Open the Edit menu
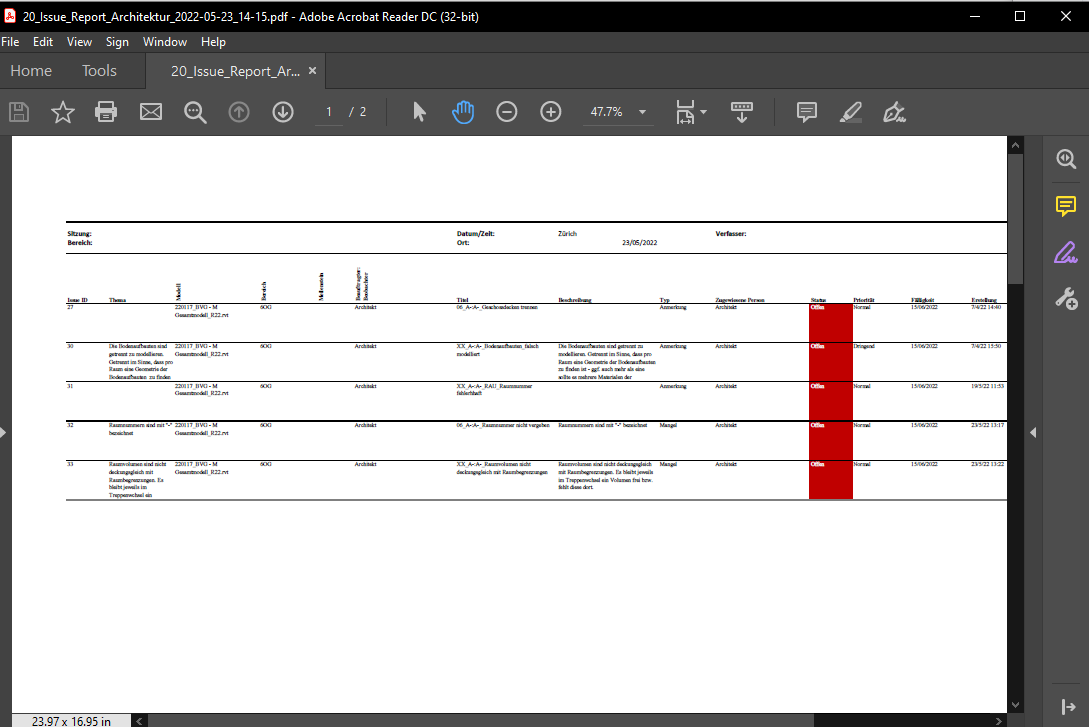The image size is (1089, 727). coord(43,42)
